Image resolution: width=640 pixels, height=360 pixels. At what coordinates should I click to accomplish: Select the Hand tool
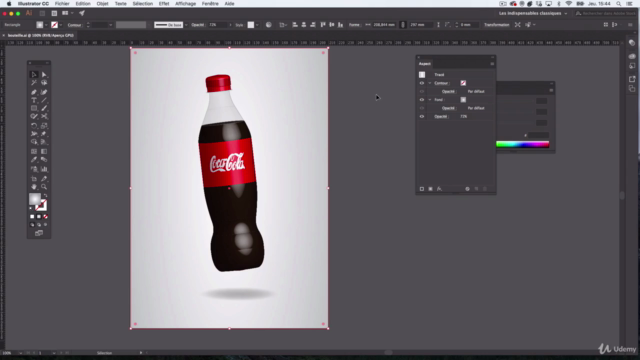click(x=34, y=187)
